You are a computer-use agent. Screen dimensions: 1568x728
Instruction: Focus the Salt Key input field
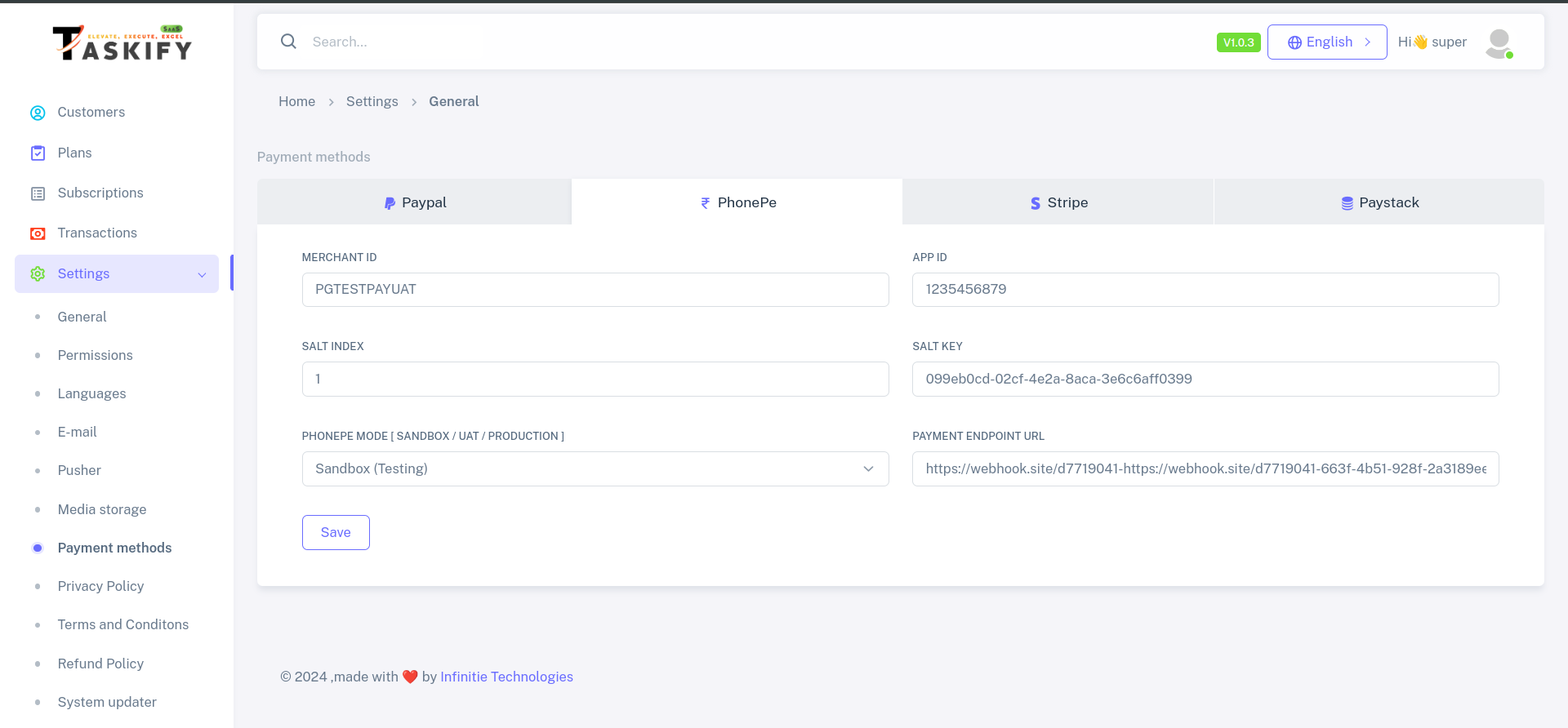(x=1205, y=380)
